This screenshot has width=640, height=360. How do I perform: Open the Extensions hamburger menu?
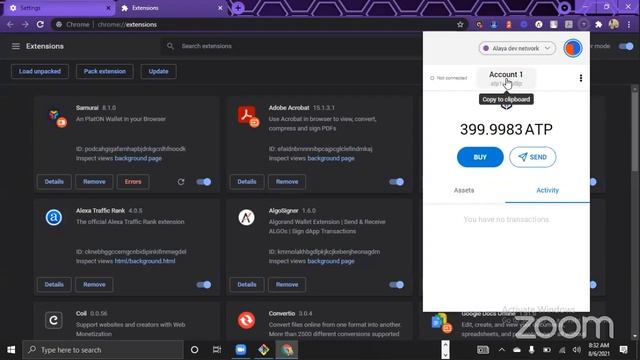[x=16, y=46]
